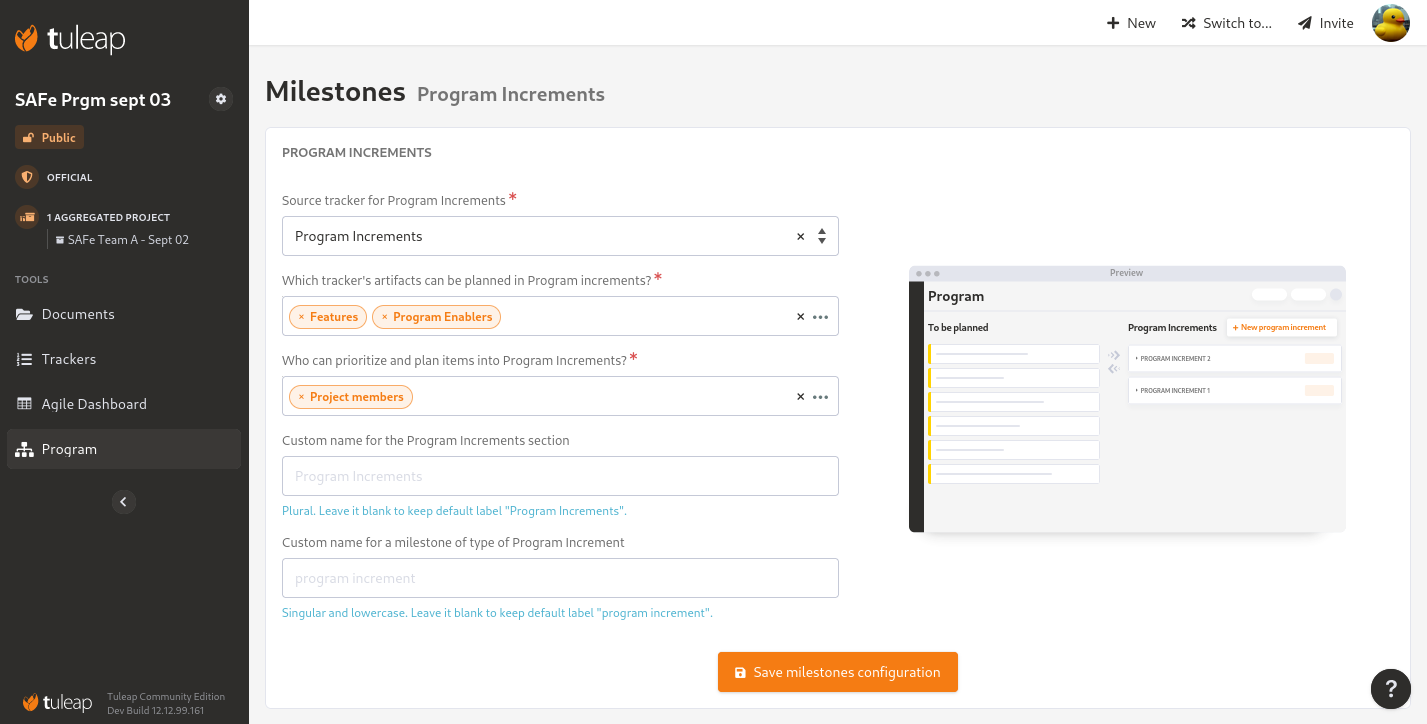Screen dimensions: 1427x724
Task: Collapse the left sidebar
Action: coord(123,501)
